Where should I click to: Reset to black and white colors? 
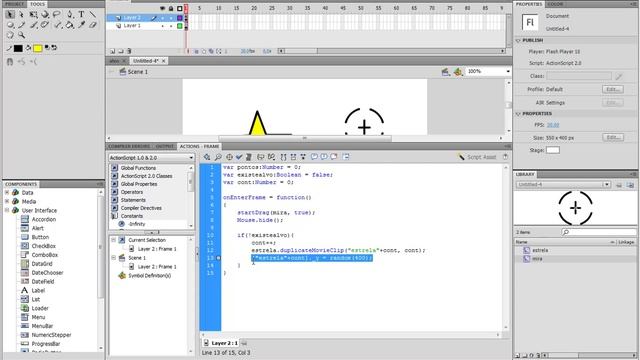click(x=47, y=48)
